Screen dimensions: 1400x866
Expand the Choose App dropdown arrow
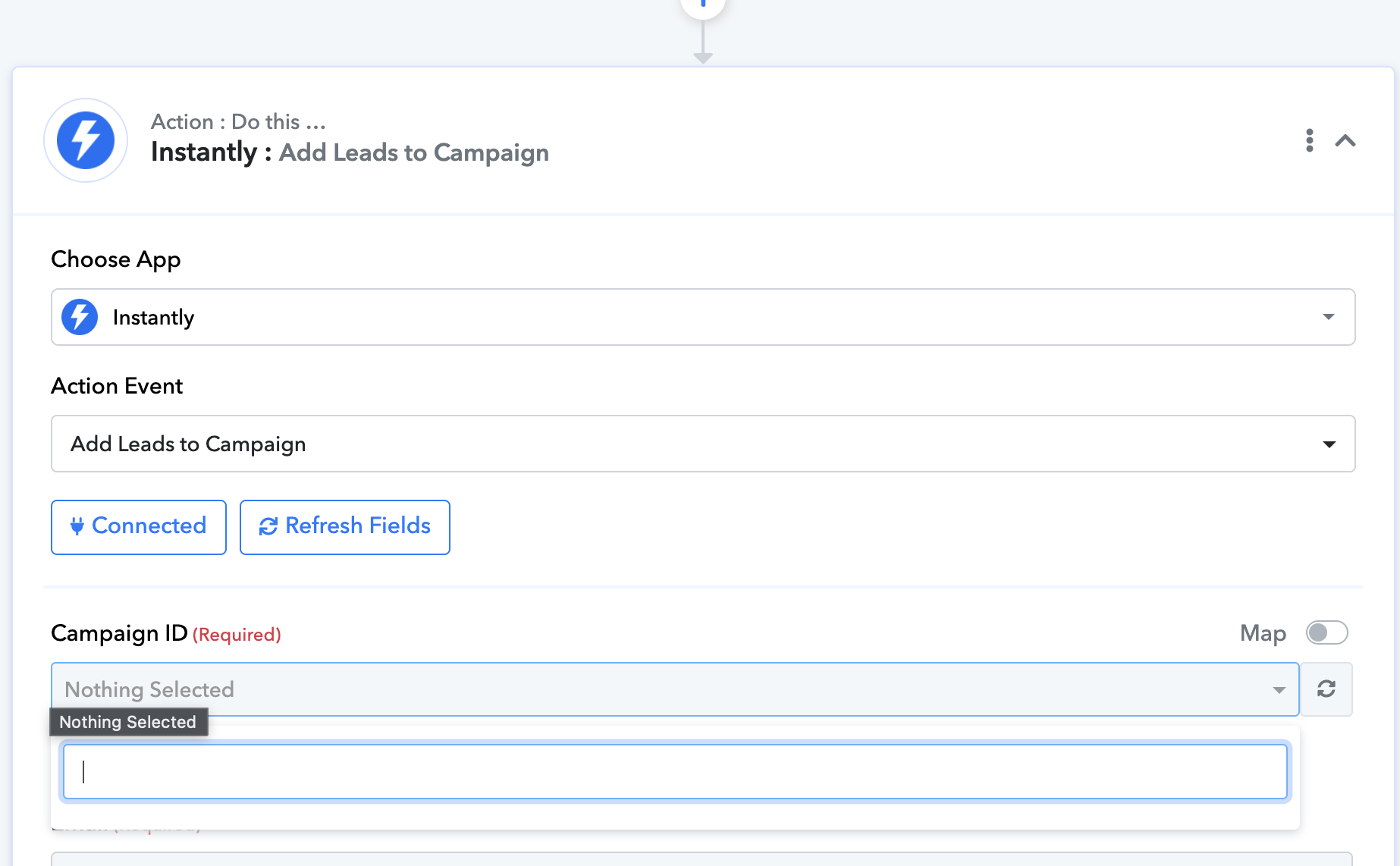(1329, 317)
